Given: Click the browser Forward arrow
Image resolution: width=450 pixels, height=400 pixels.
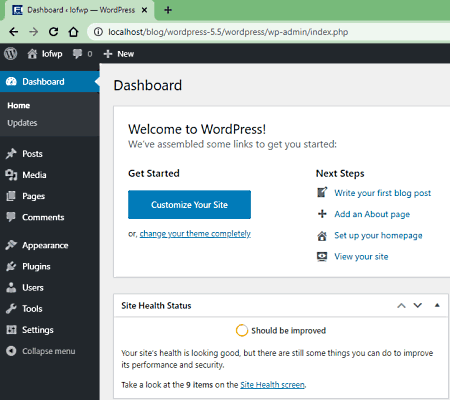Looking at the screenshot, I should click(x=33, y=32).
